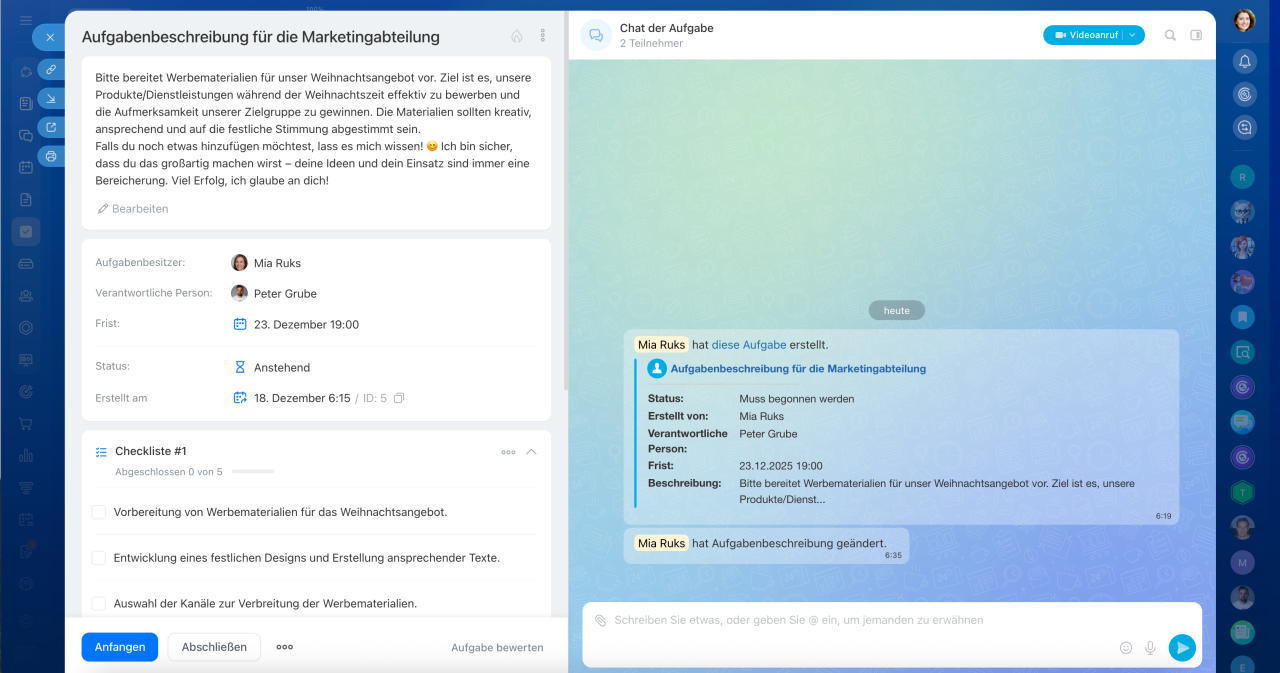The width and height of the screenshot is (1280, 673).
Task: Open the Checkliste #1 three-dot options
Action: [x=508, y=452]
